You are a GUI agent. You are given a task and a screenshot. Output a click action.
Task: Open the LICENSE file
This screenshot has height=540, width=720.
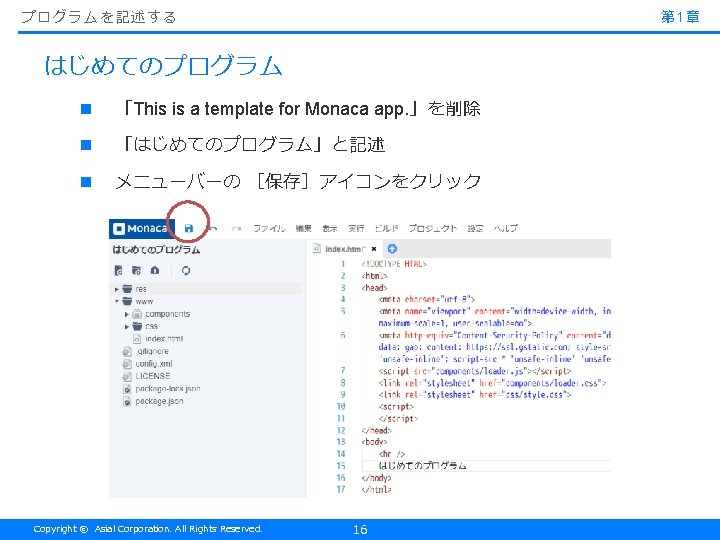[x=152, y=376]
